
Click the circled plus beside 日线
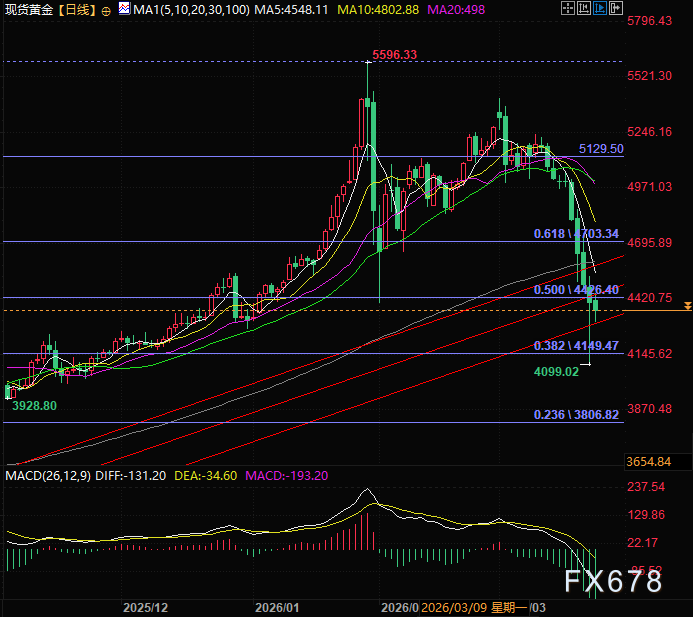(x=106, y=11)
